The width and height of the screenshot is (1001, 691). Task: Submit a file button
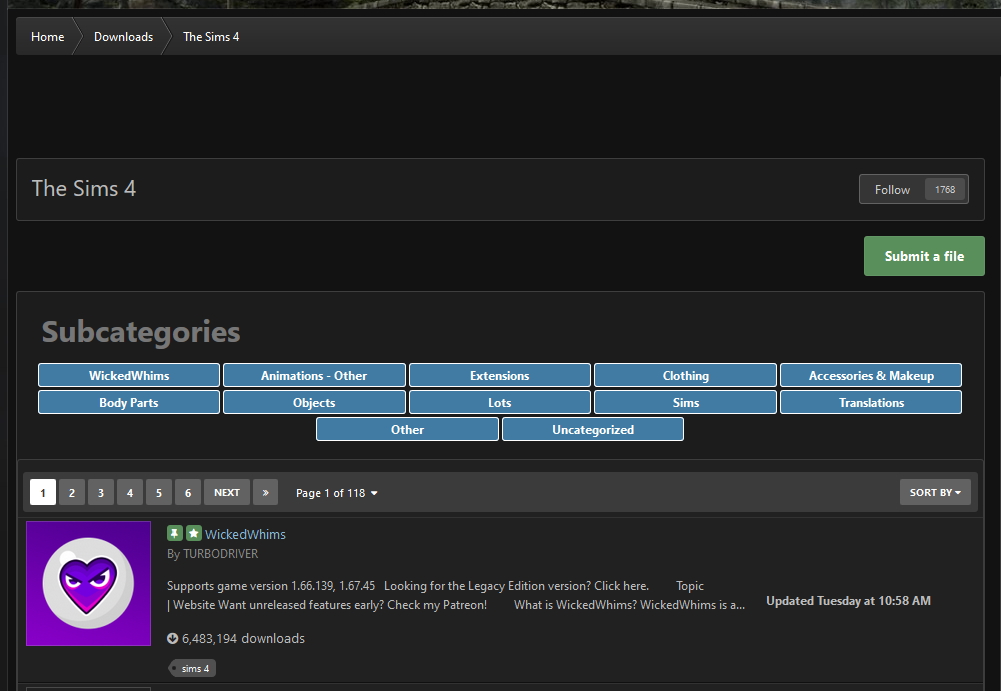pos(924,256)
